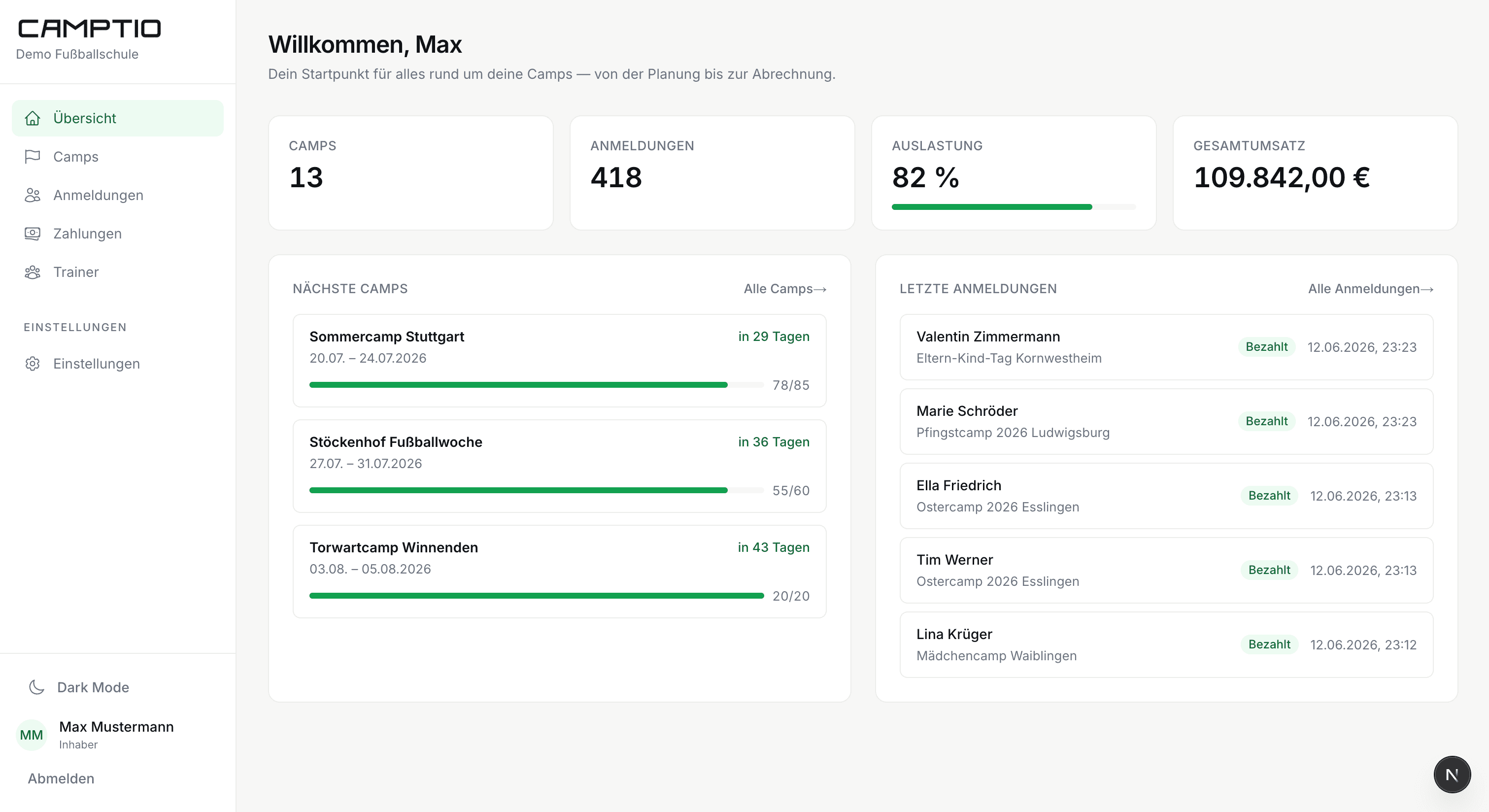Click "Pfingstcamp 2026 Ludwigsburg" text
This screenshot has width=1489, height=812.
point(1013,433)
